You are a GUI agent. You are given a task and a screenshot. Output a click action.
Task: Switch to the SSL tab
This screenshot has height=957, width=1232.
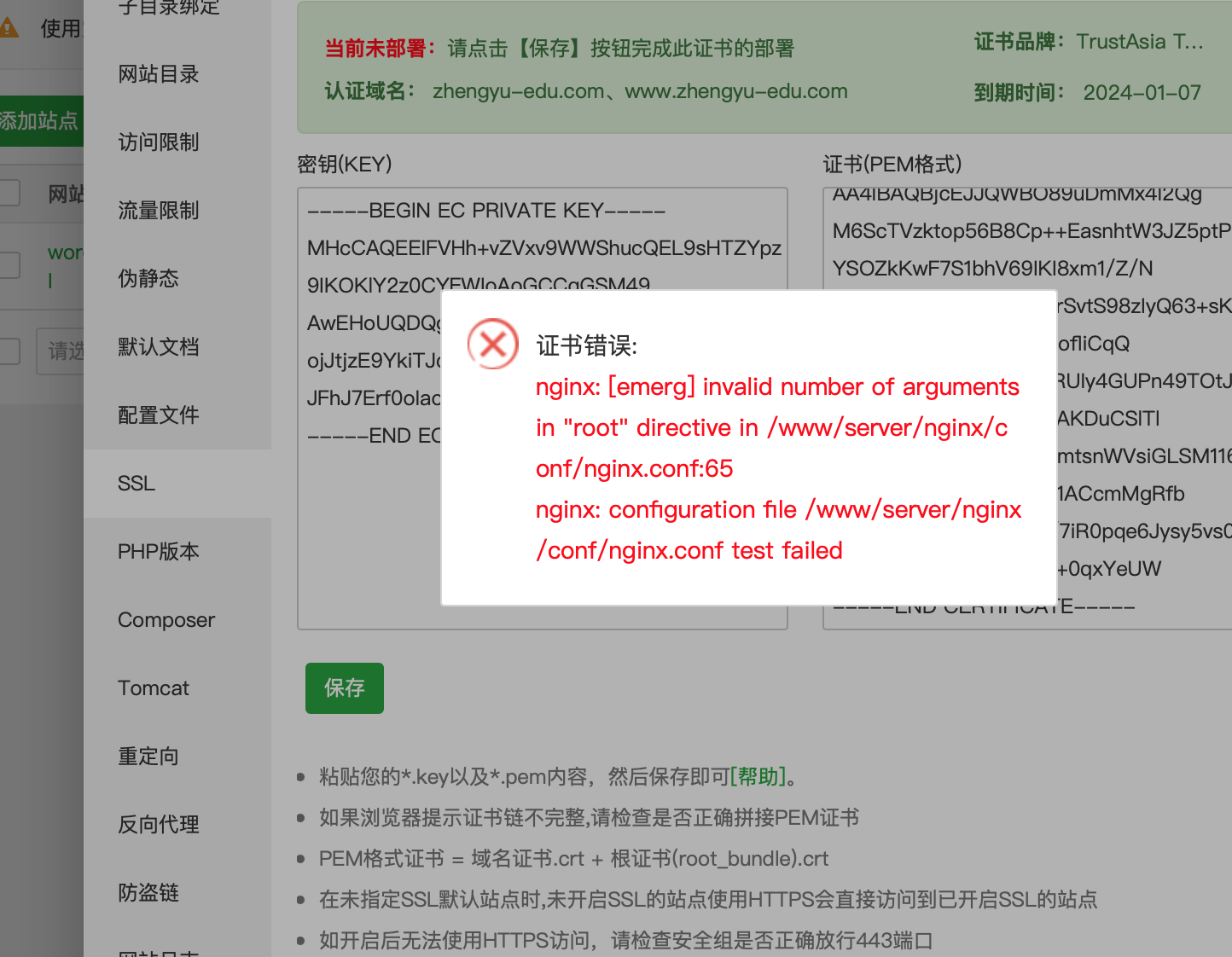(x=136, y=483)
